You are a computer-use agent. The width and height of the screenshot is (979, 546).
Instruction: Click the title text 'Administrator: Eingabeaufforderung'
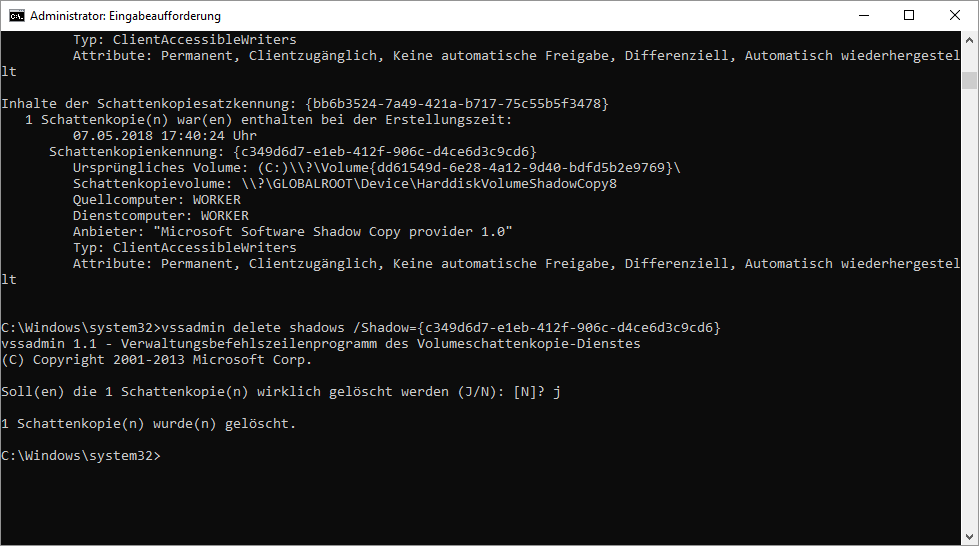pyautogui.click(x=126, y=16)
